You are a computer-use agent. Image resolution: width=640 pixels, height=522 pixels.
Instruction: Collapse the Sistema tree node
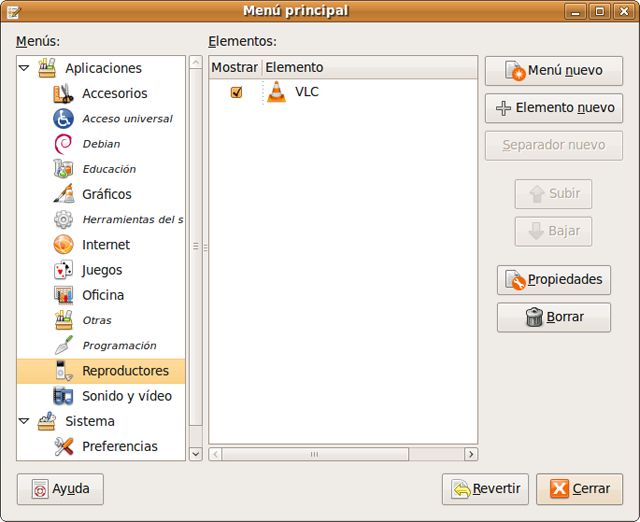point(24,421)
